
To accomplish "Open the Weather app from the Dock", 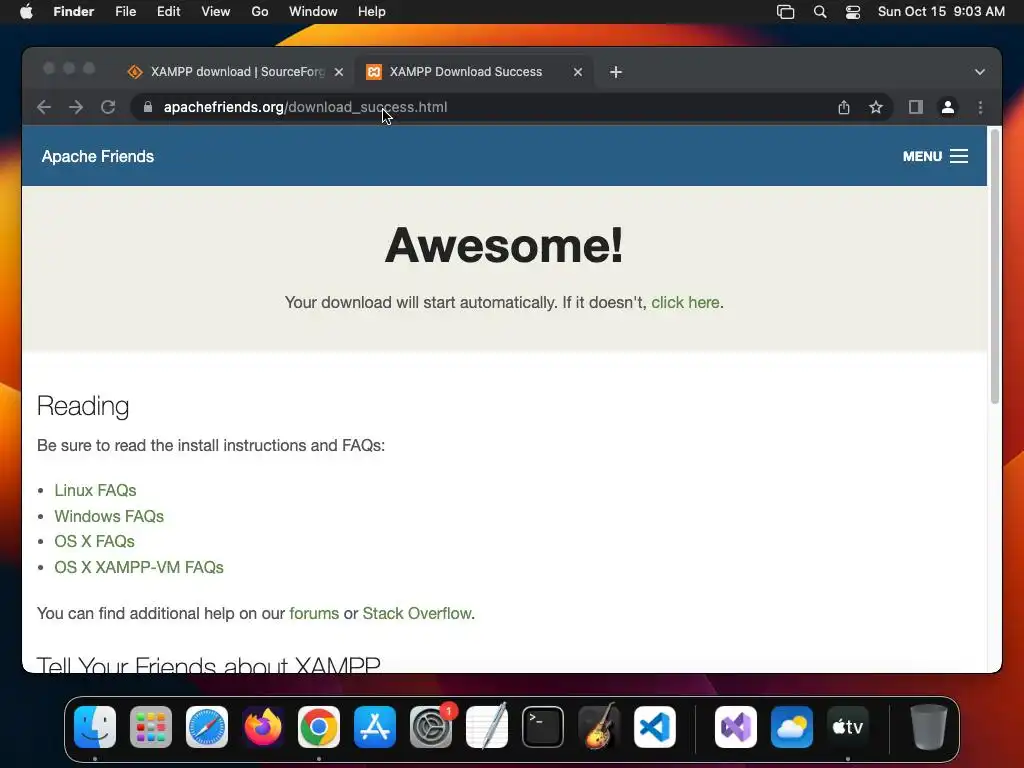I will click(792, 727).
